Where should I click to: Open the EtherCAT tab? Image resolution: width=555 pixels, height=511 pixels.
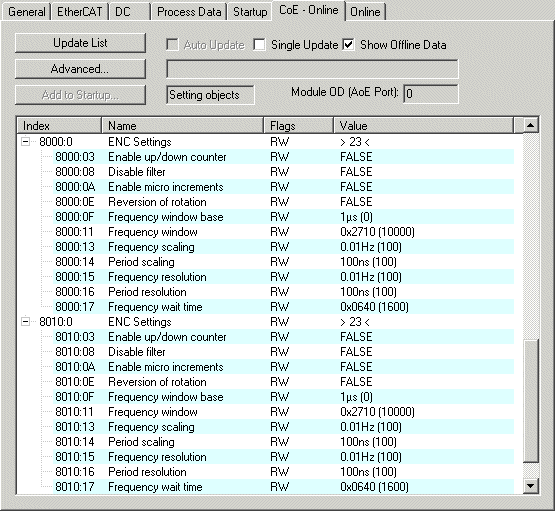(79, 12)
